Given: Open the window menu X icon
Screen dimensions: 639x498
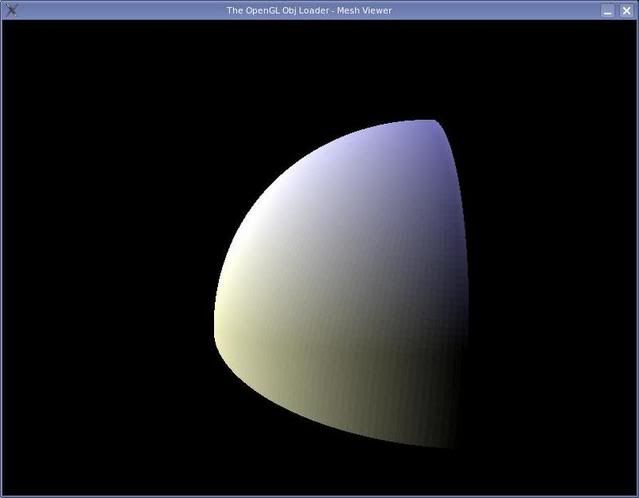Looking at the screenshot, I should point(11,10).
